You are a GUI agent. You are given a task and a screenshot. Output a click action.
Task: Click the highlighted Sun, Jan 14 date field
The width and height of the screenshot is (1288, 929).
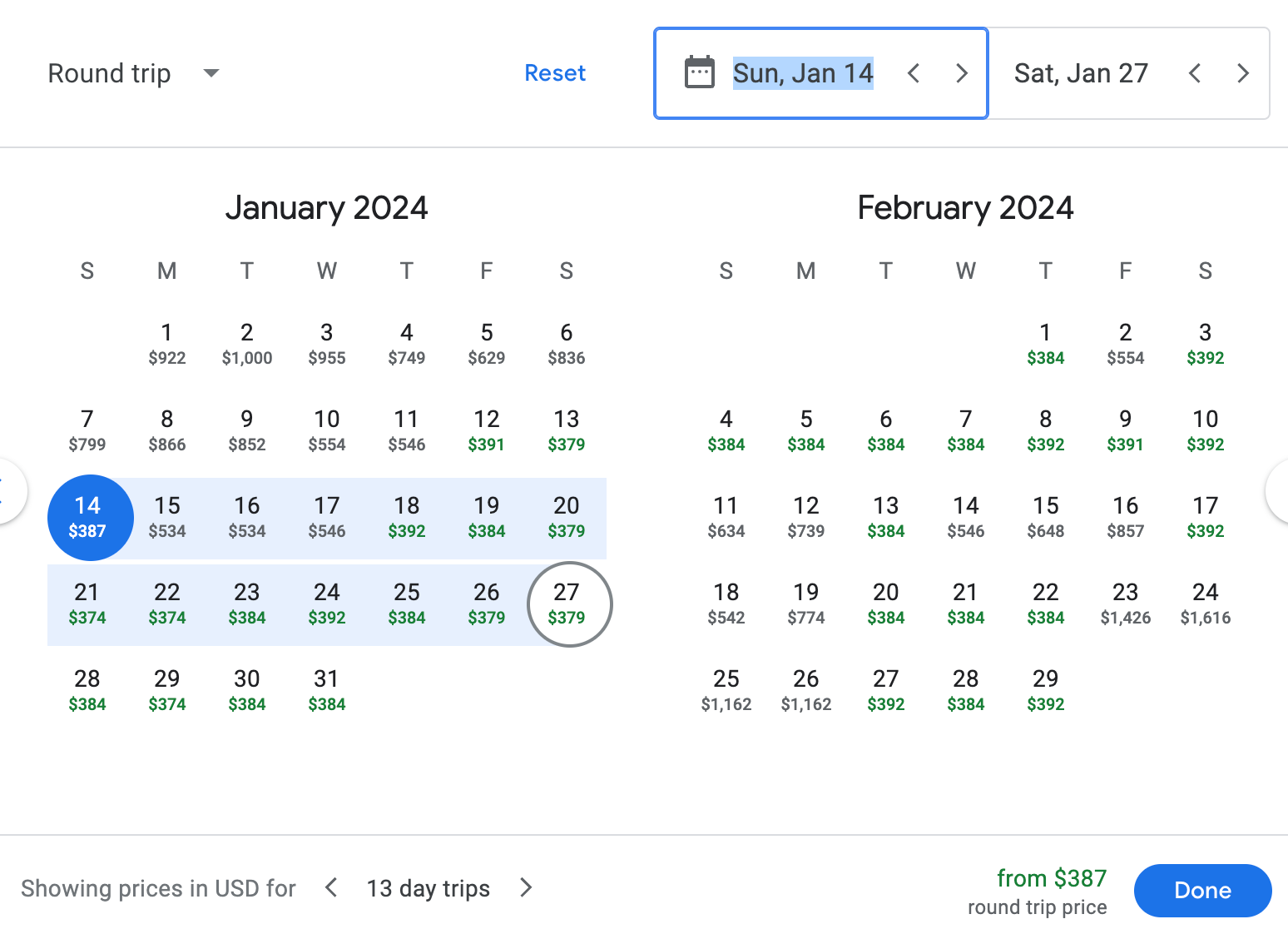point(802,73)
